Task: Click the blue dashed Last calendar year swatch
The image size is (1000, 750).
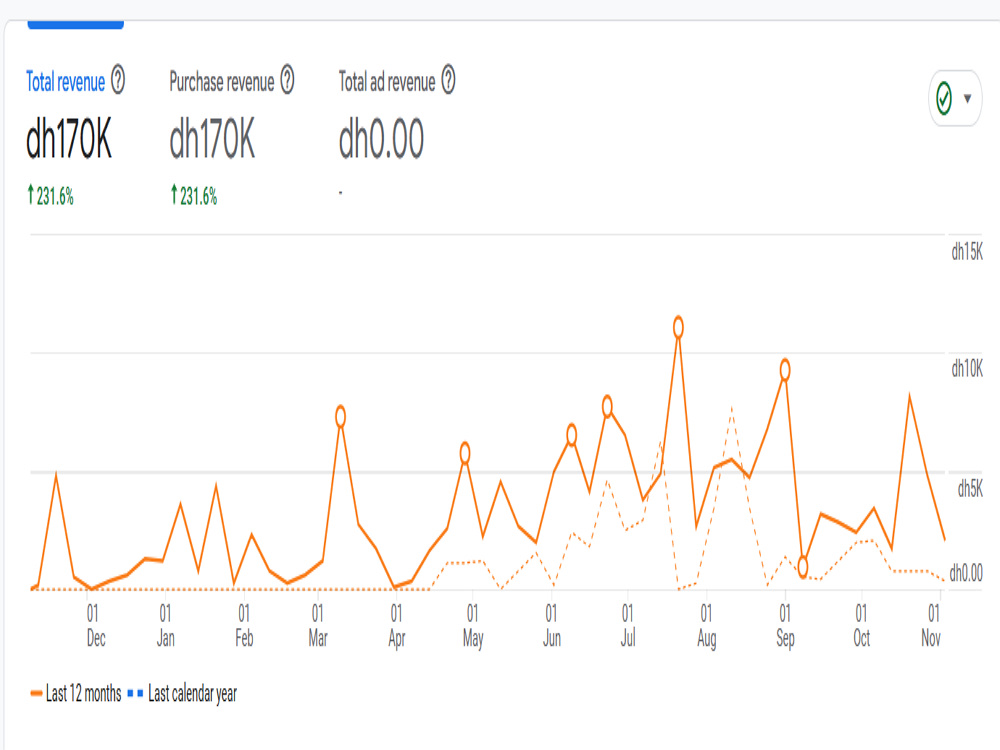Action: (135, 693)
